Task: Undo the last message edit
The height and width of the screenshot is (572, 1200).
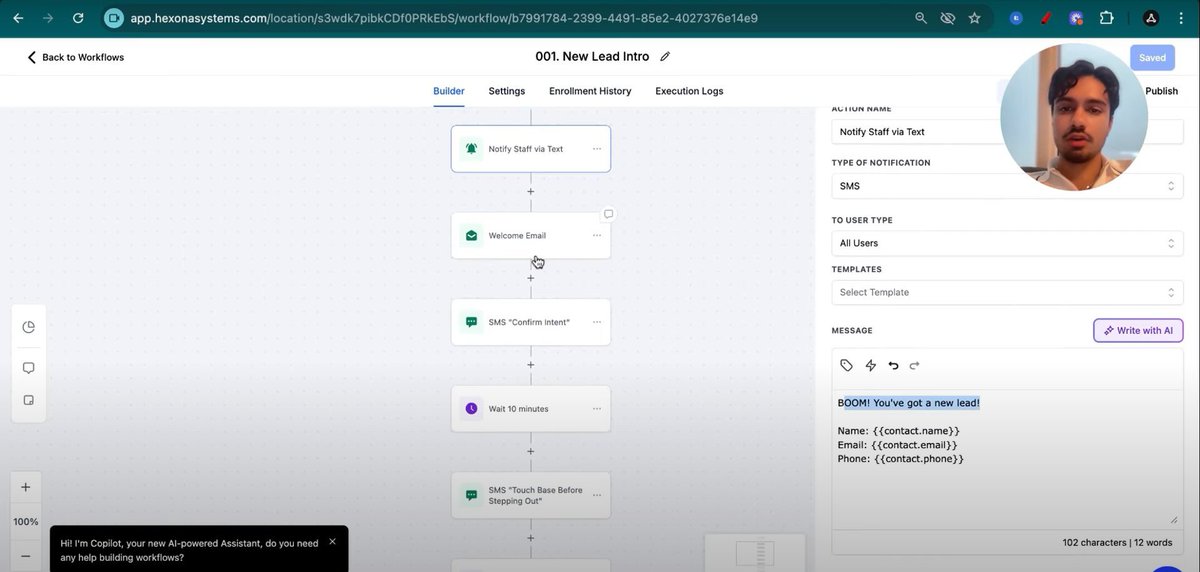Action: pos(894,366)
